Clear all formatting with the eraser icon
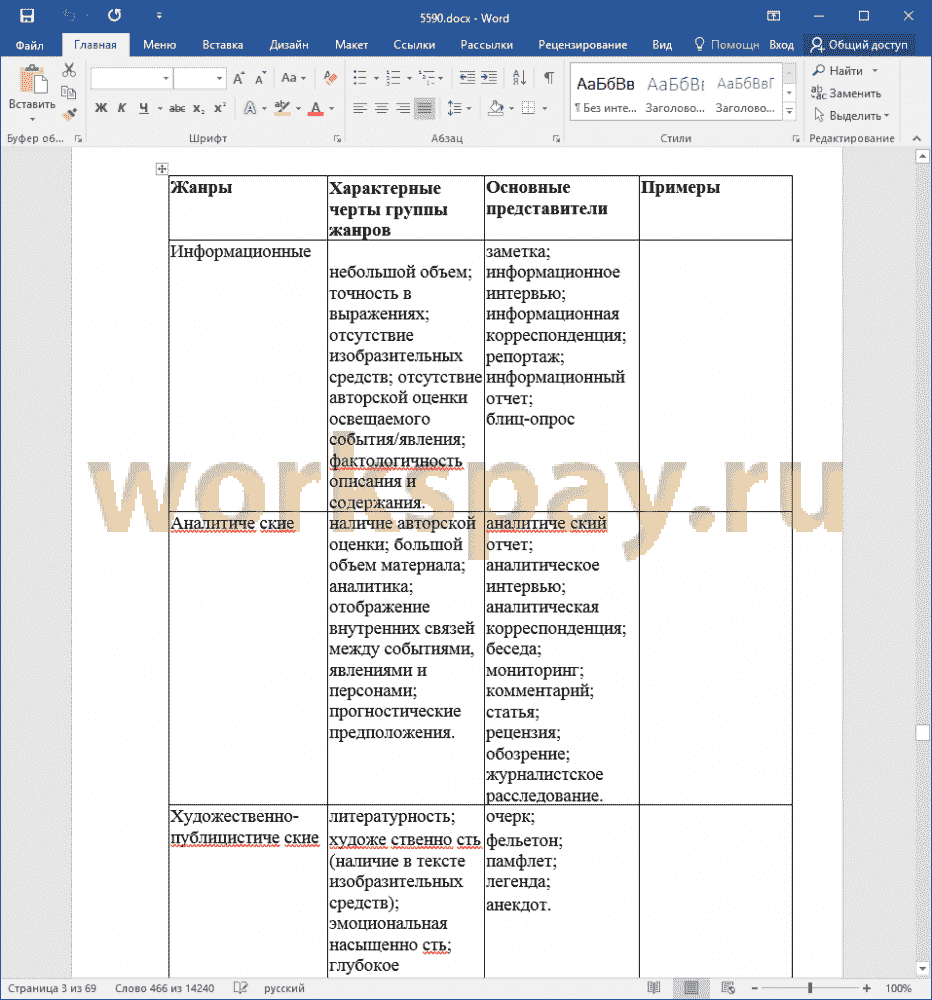Image resolution: width=932 pixels, height=1000 pixels. point(330,78)
